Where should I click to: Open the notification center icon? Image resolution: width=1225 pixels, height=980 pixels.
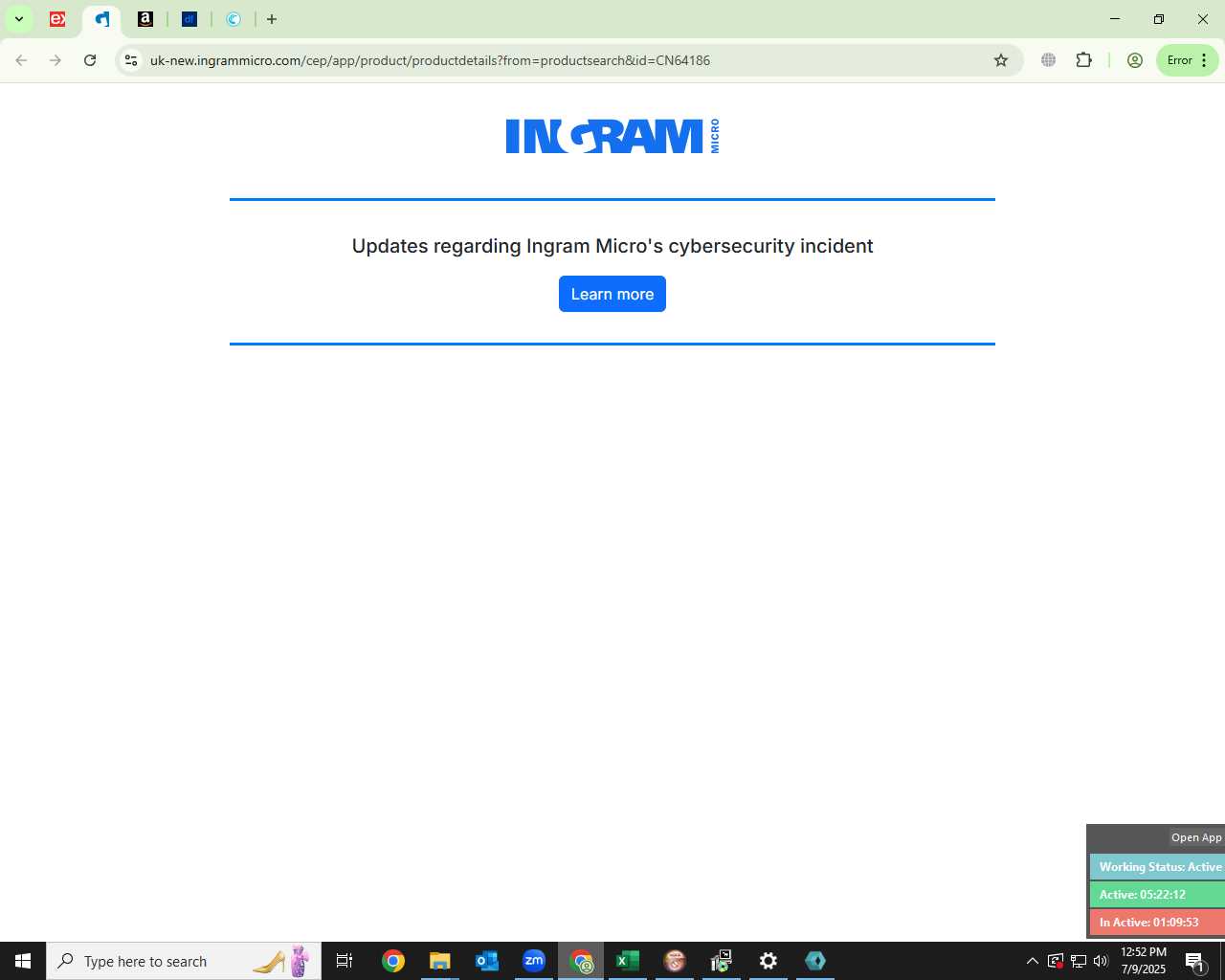tap(1195, 961)
